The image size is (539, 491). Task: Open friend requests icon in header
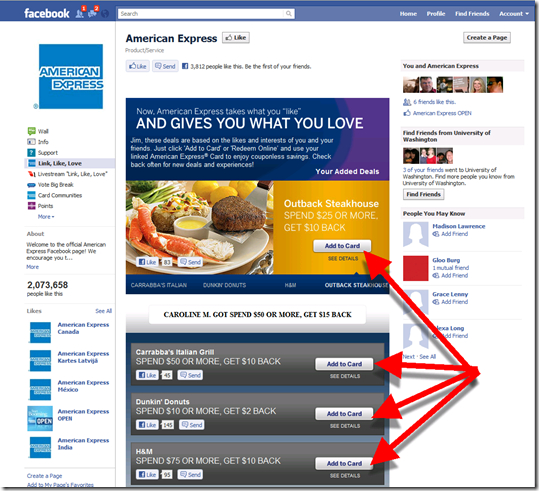tap(80, 13)
